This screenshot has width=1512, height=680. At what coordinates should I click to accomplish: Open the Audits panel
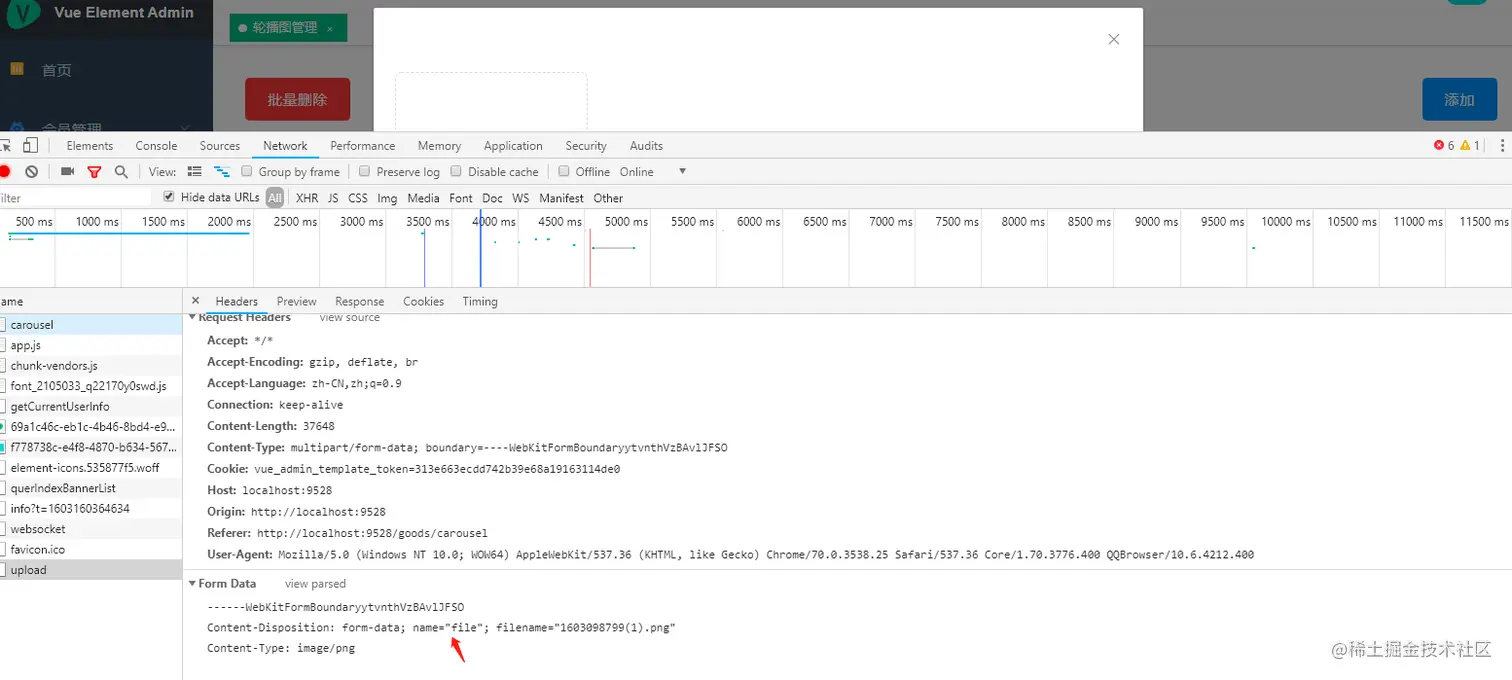(x=646, y=146)
